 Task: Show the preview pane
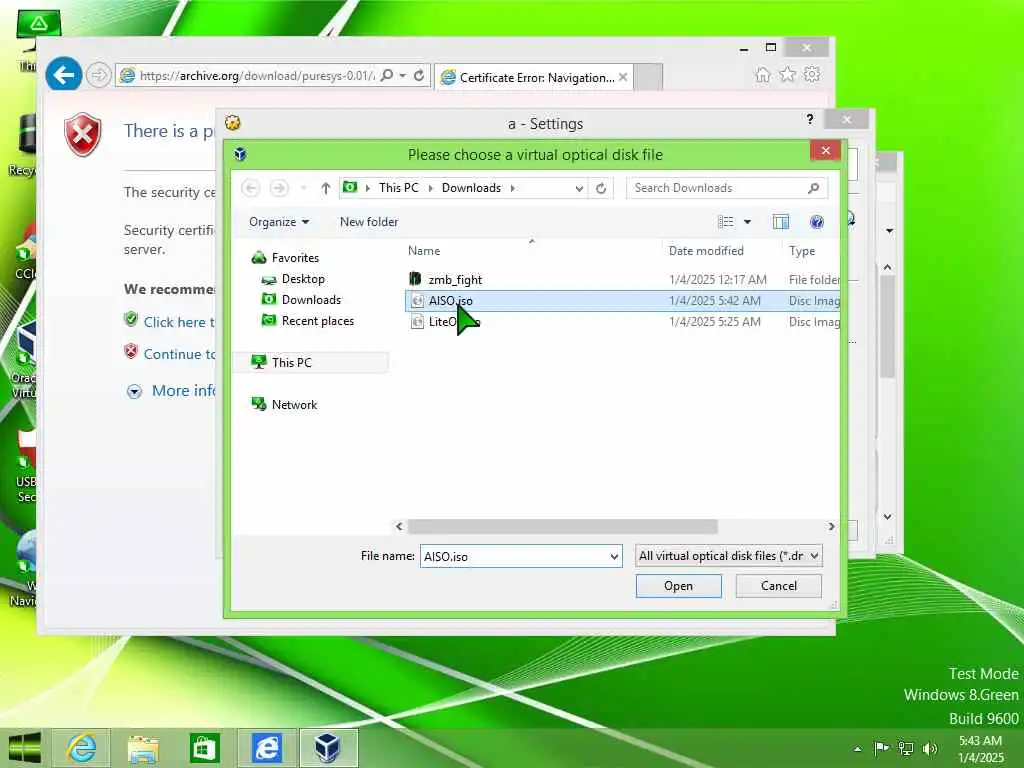[x=780, y=222]
